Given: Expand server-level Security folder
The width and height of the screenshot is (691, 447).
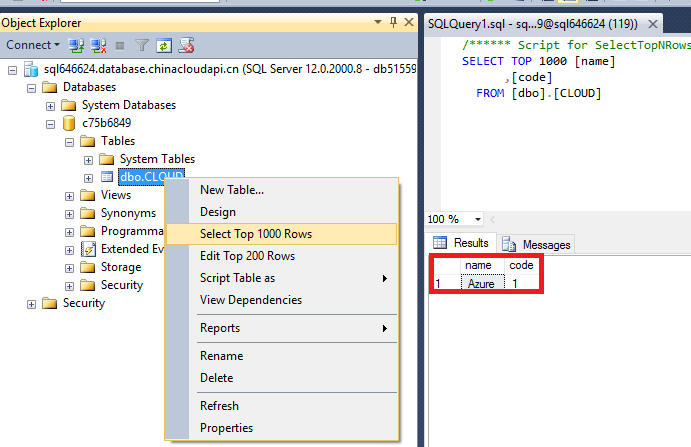Looking at the screenshot, I should pos(31,304).
